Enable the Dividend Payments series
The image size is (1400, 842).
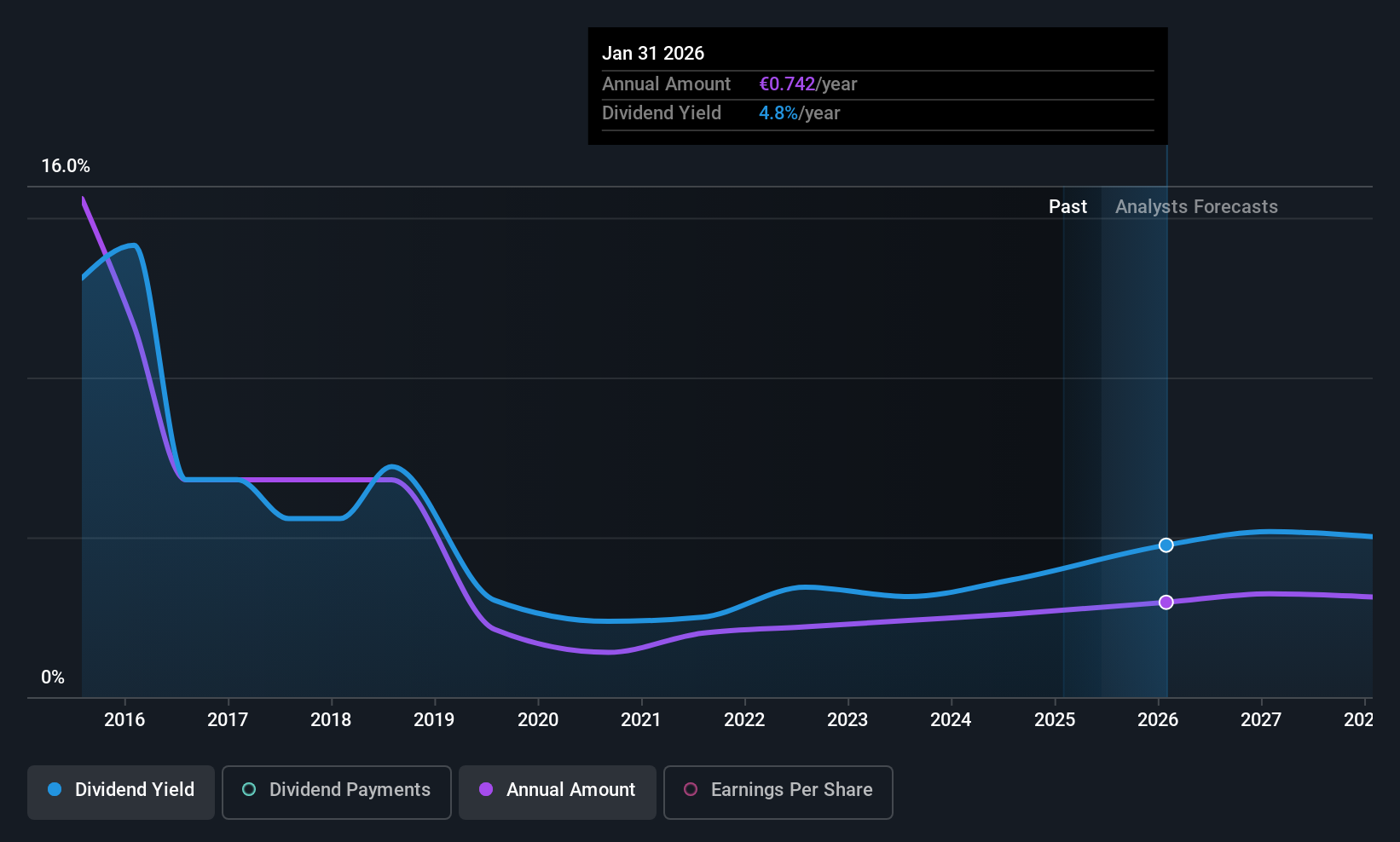pyautogui.click(x=337, y=793)
